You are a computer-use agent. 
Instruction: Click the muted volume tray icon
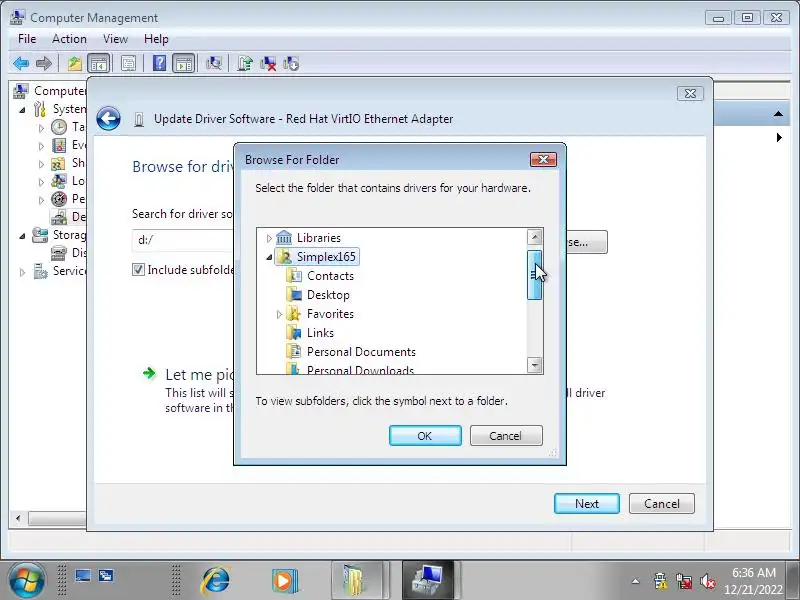click(x=708, y=581)
